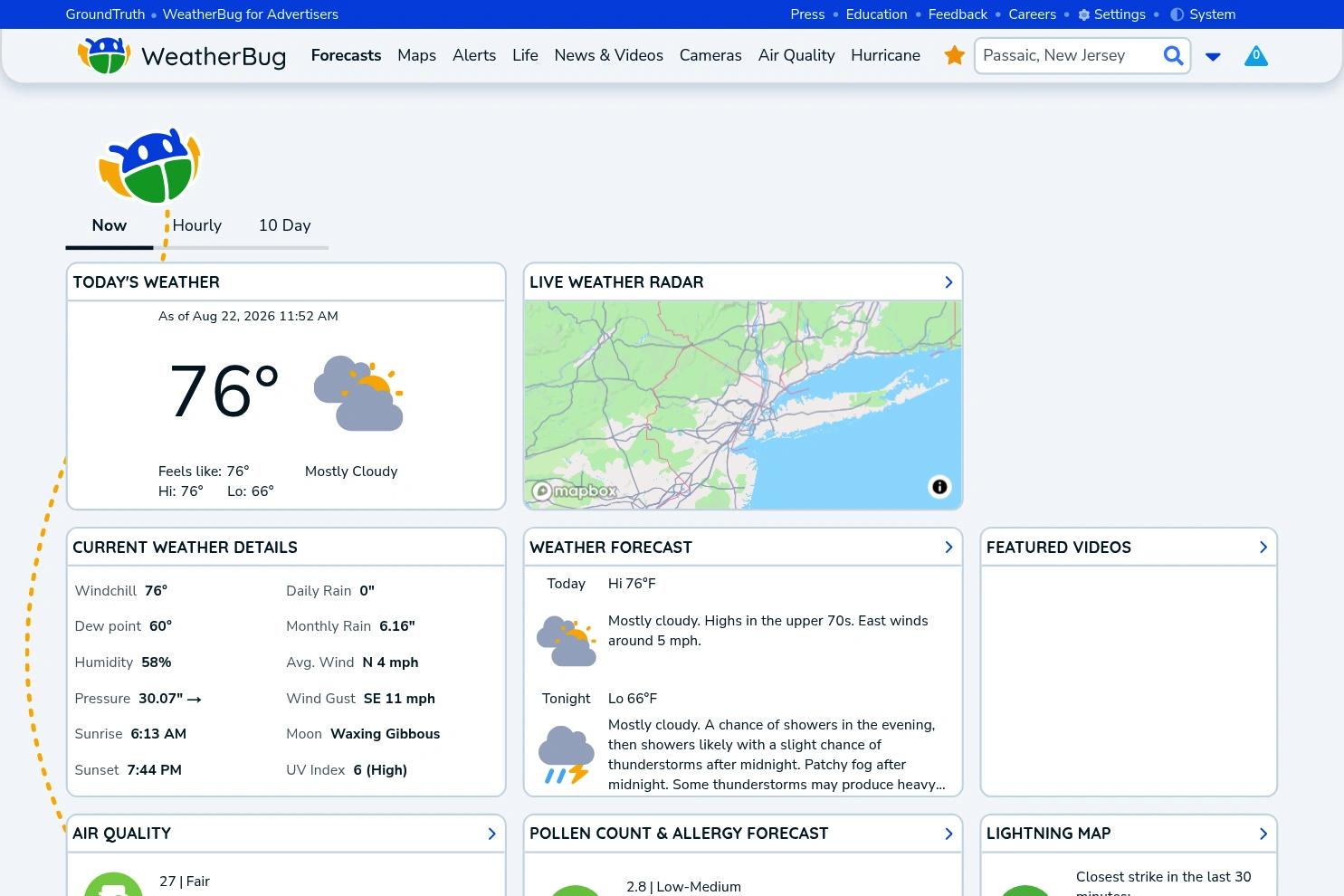Click the 'As of Aug 22, 2026' timestamp
The image size is (1344, 896).
click(x=248, y=316)
